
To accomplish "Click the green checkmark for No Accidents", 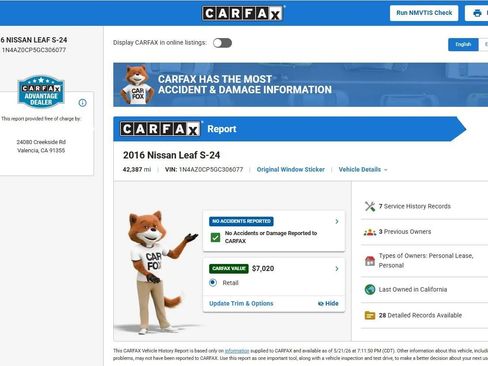I will pyautogui.click(x=215, y=237).
